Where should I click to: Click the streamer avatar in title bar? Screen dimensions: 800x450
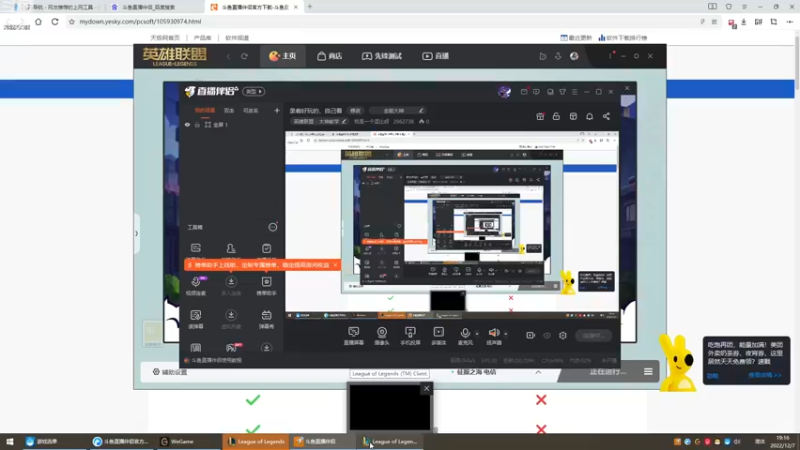click(504, 92)
